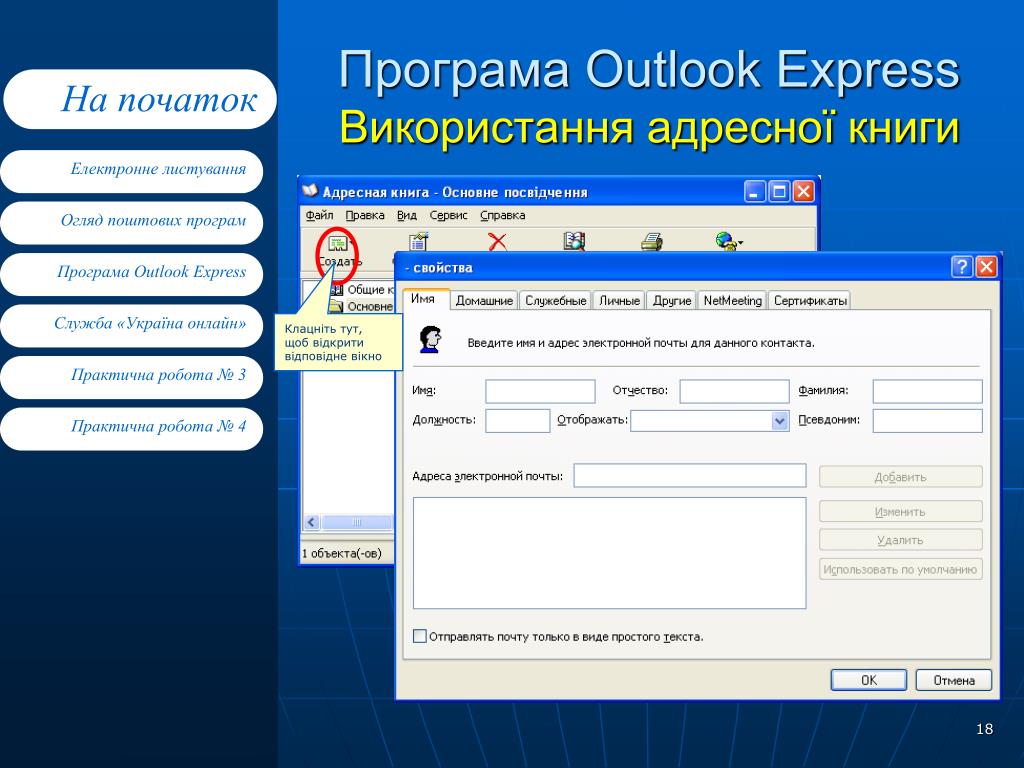
Task: Open the Properties toolbar icon in Address Book
Action: (x=418, y=242)
